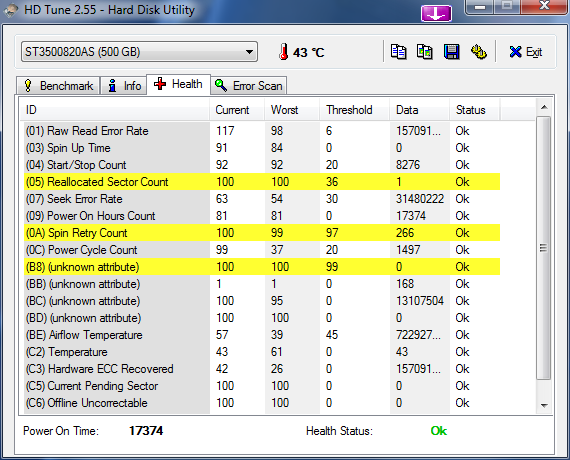This screenshot has height=460, width=570.
Task: Open the options wrench icon
Action: tap(478, 52)
